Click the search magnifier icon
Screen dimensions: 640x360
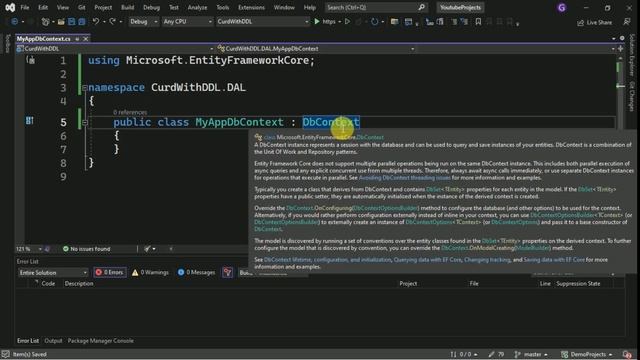click(421, 7)
